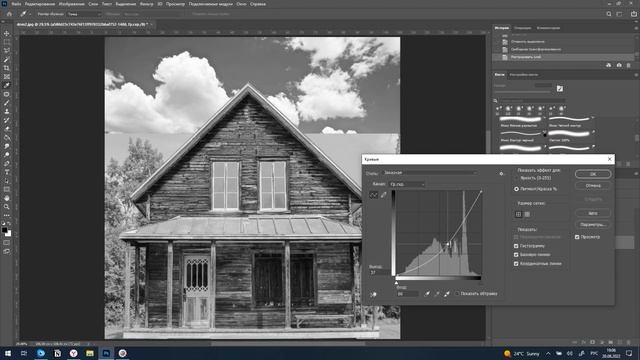
Task: Activate the on-image adjustment hand tool in Curves
Action: (x=373, y=294)
